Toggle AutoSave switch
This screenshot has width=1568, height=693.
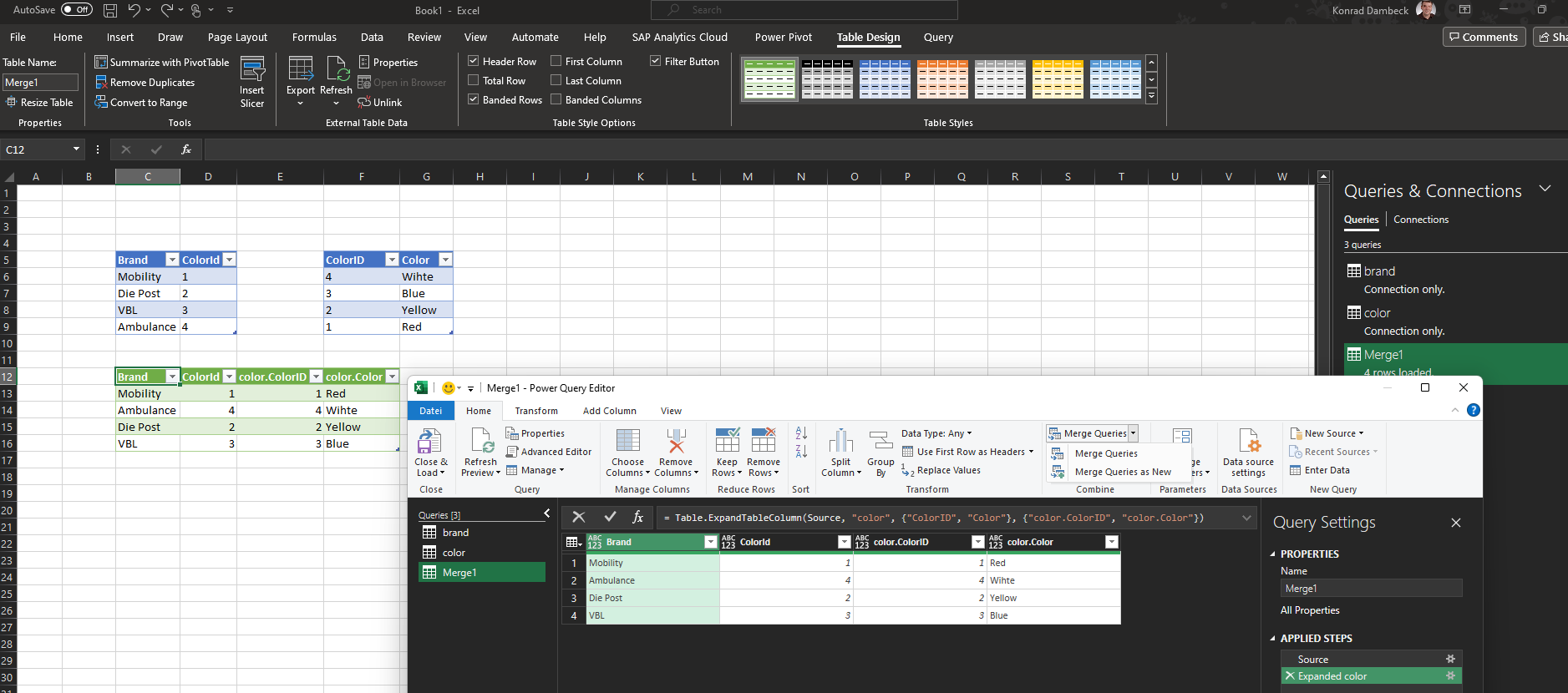[77, 10]
